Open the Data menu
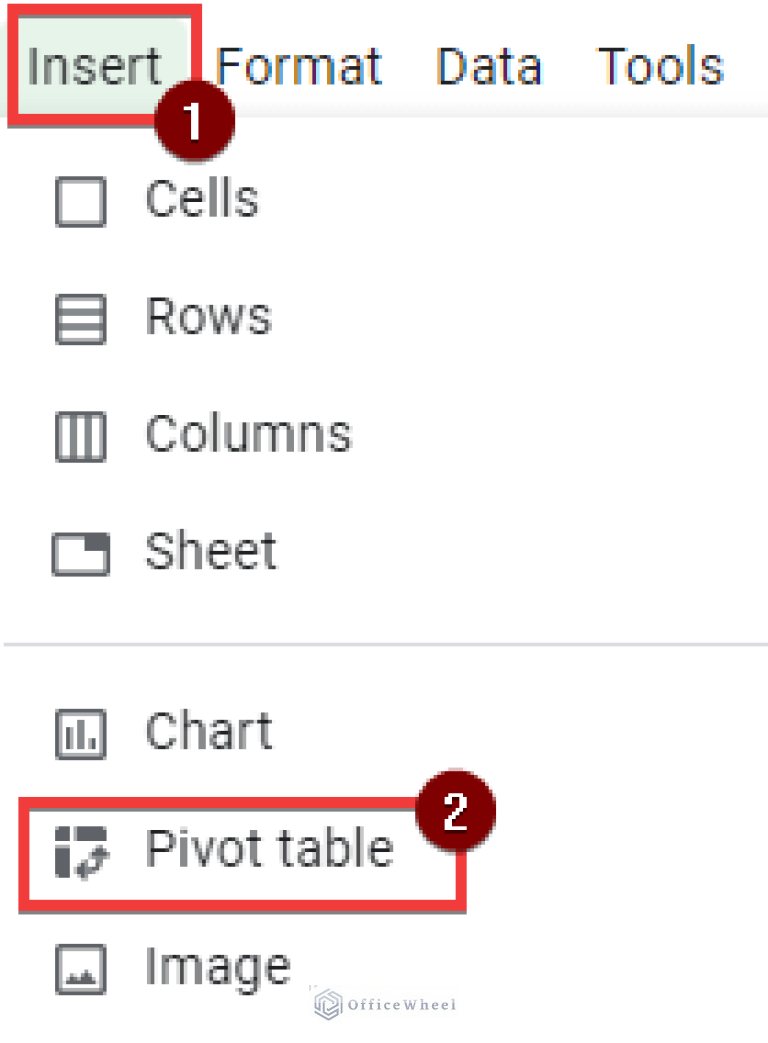 point(488,66)
